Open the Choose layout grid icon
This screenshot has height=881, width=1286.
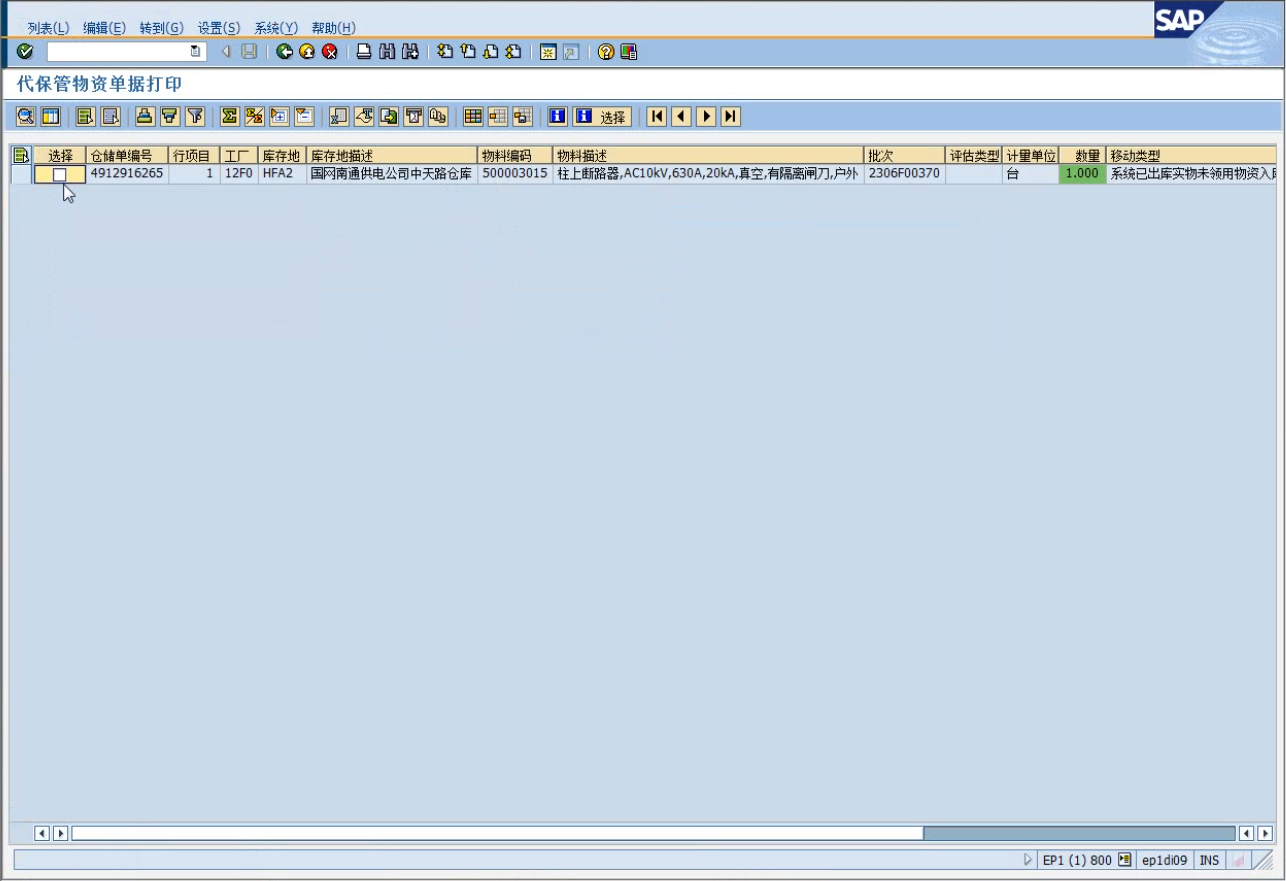pos(473,117)
